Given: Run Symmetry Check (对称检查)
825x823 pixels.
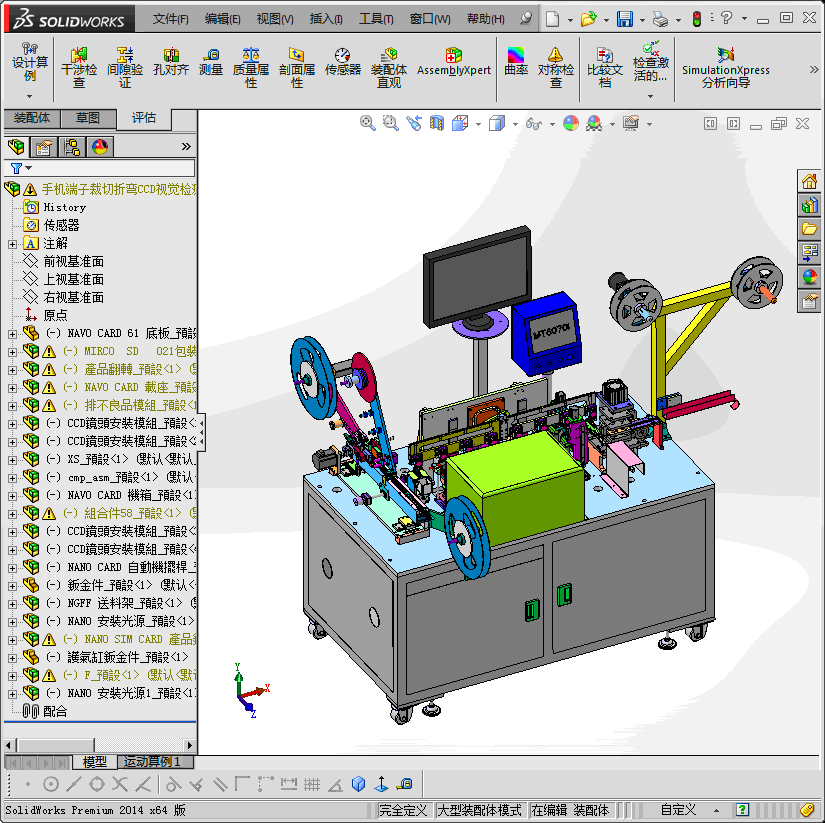Looking at the screenshot, I should [x=556, y=67].
